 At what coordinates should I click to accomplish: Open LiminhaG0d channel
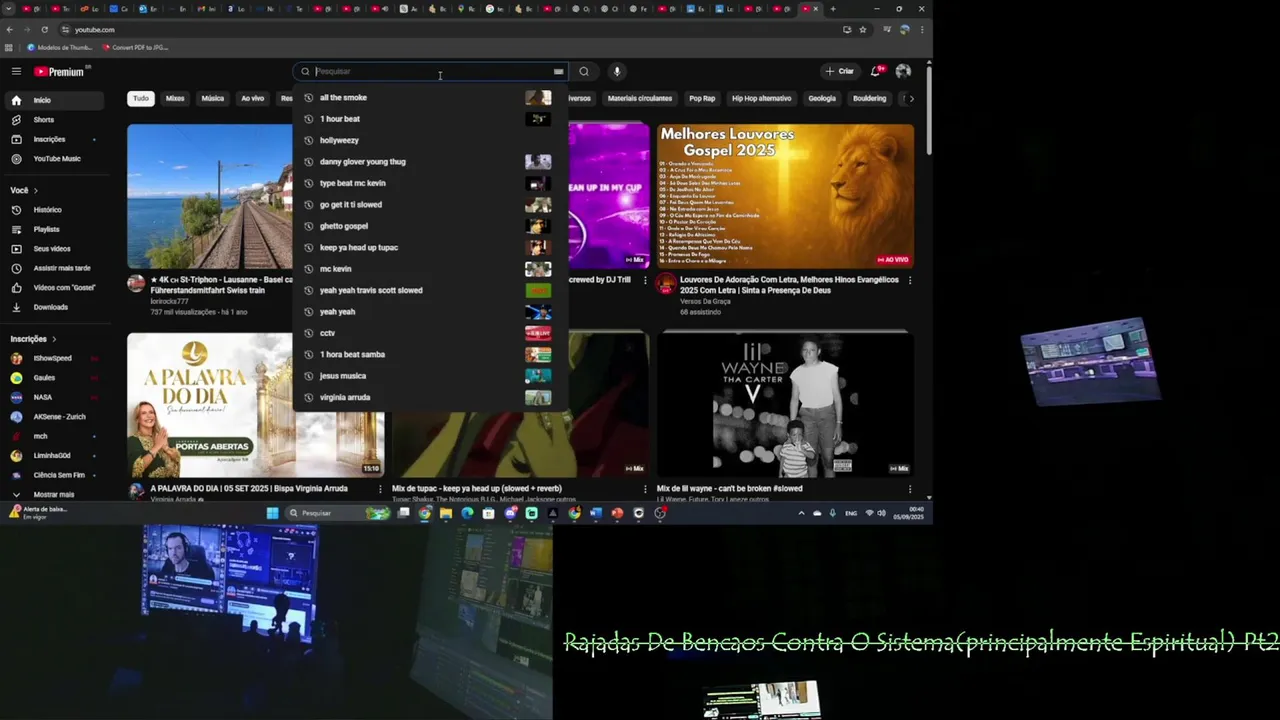click(53, 455)
